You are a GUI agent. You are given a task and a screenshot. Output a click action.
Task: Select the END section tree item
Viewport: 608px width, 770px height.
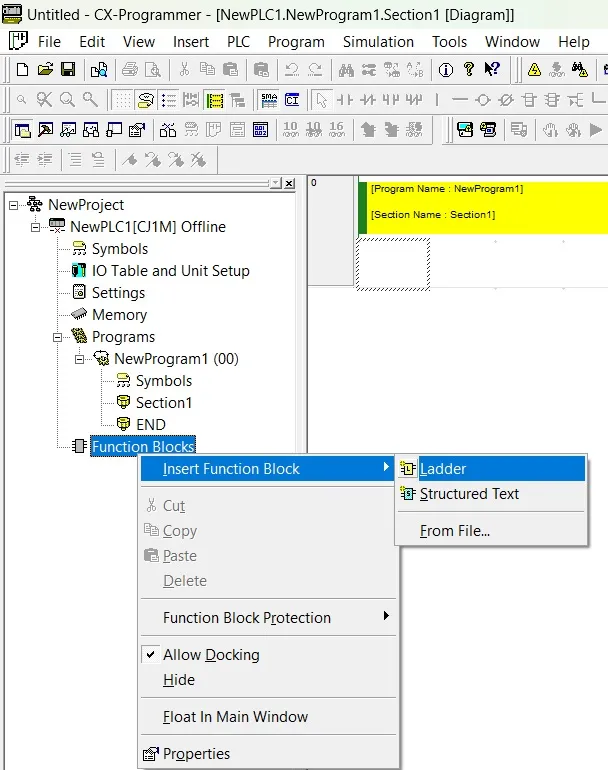pos(150,424)
